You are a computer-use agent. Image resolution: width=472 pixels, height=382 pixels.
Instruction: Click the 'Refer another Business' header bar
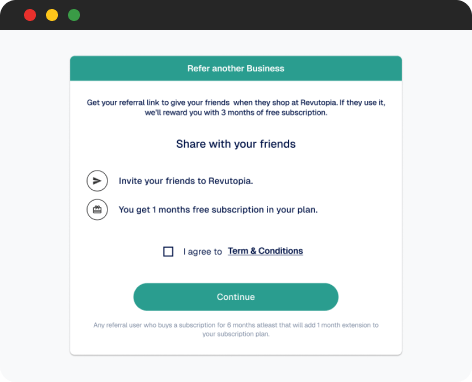pyautogui.click(x=236, y=68)
